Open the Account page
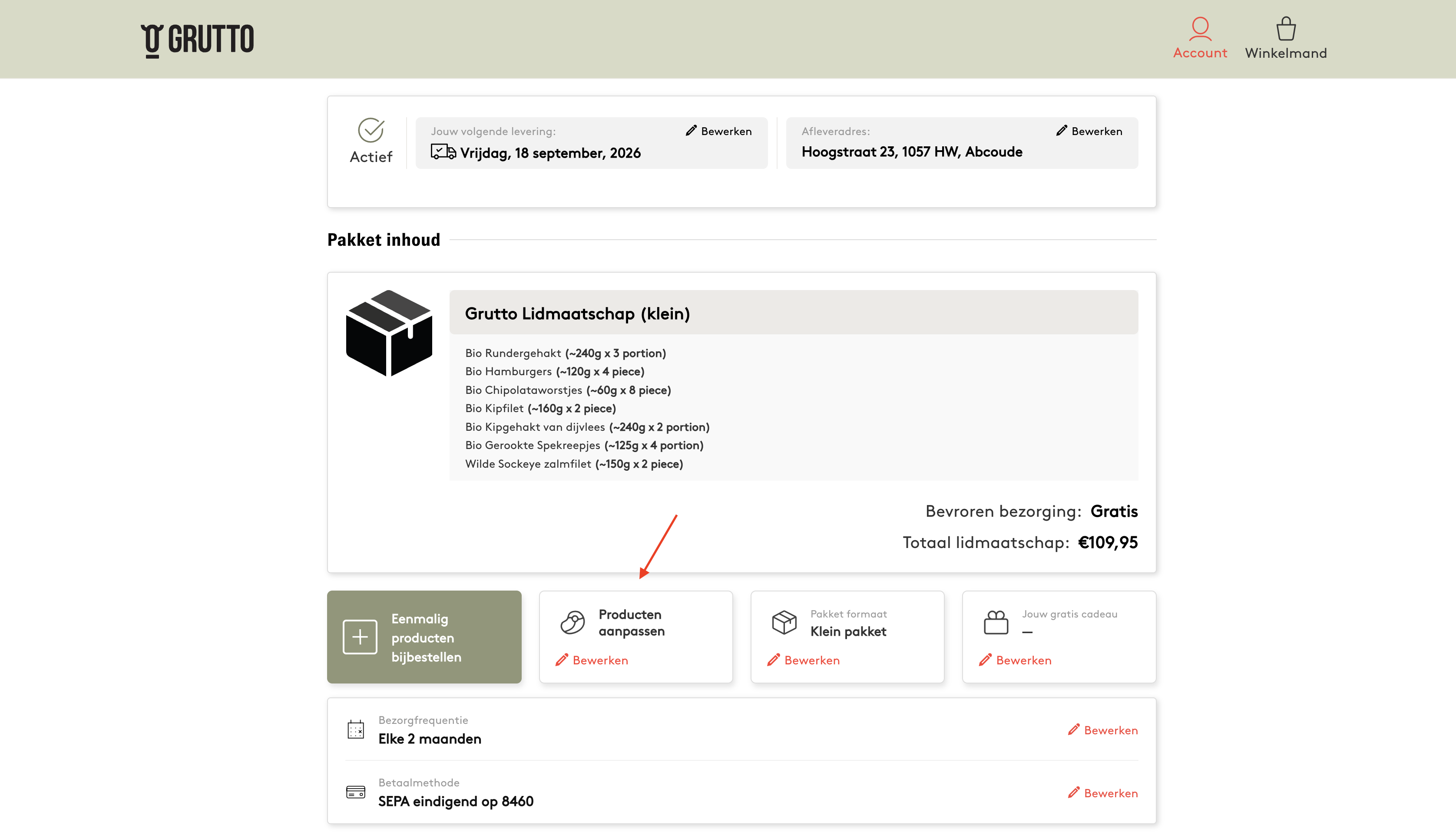Image resolution: width=1456 pixels, height=832 pixels. pyautogui.click(x=1200, y=38)
